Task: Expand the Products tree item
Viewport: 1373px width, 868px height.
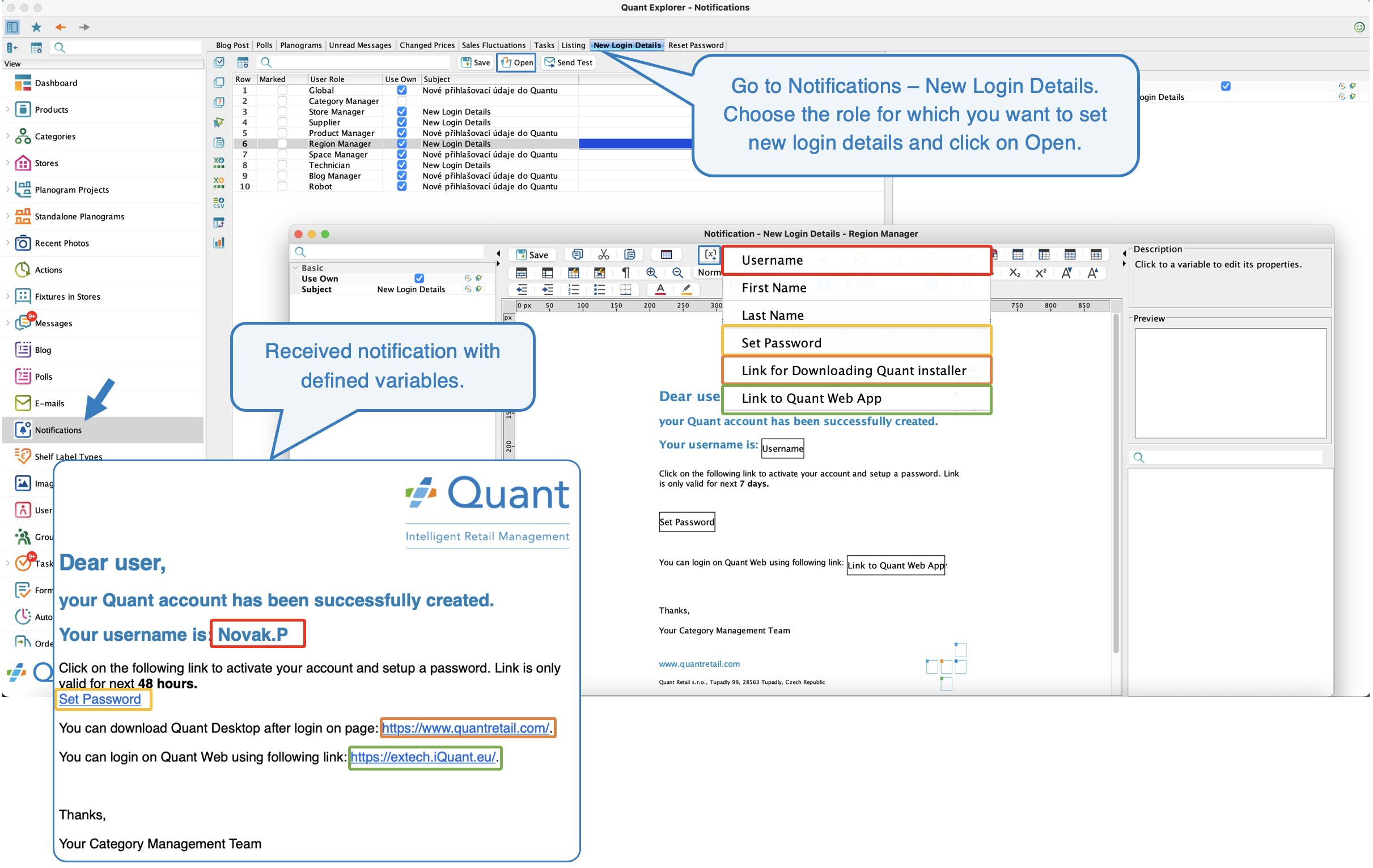Action: pos(8,109)
